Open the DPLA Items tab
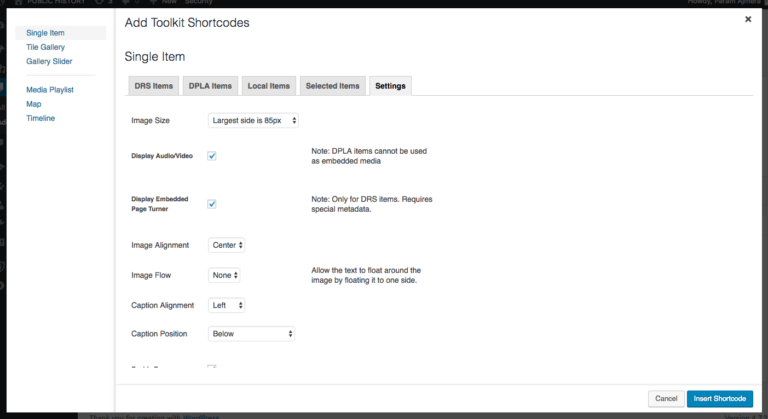The height and width of the screenshot is (419, 768). coord(210,86)
